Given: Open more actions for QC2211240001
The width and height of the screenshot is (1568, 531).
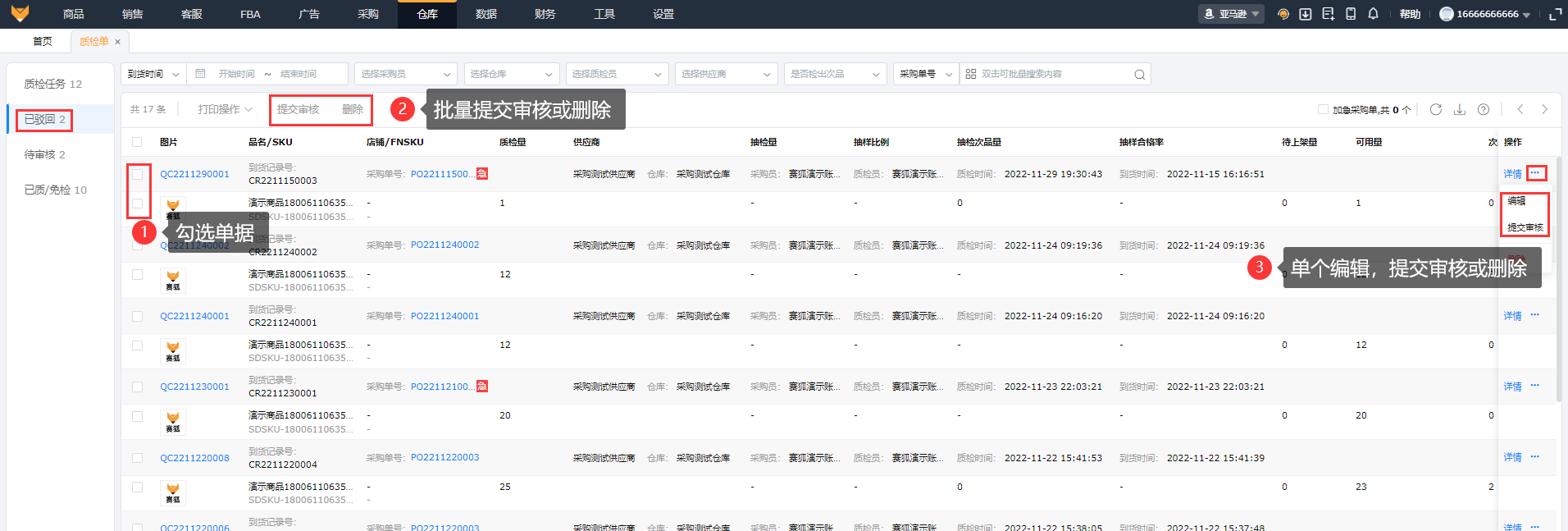Looking at the screenshot, I should point(1534,315).
